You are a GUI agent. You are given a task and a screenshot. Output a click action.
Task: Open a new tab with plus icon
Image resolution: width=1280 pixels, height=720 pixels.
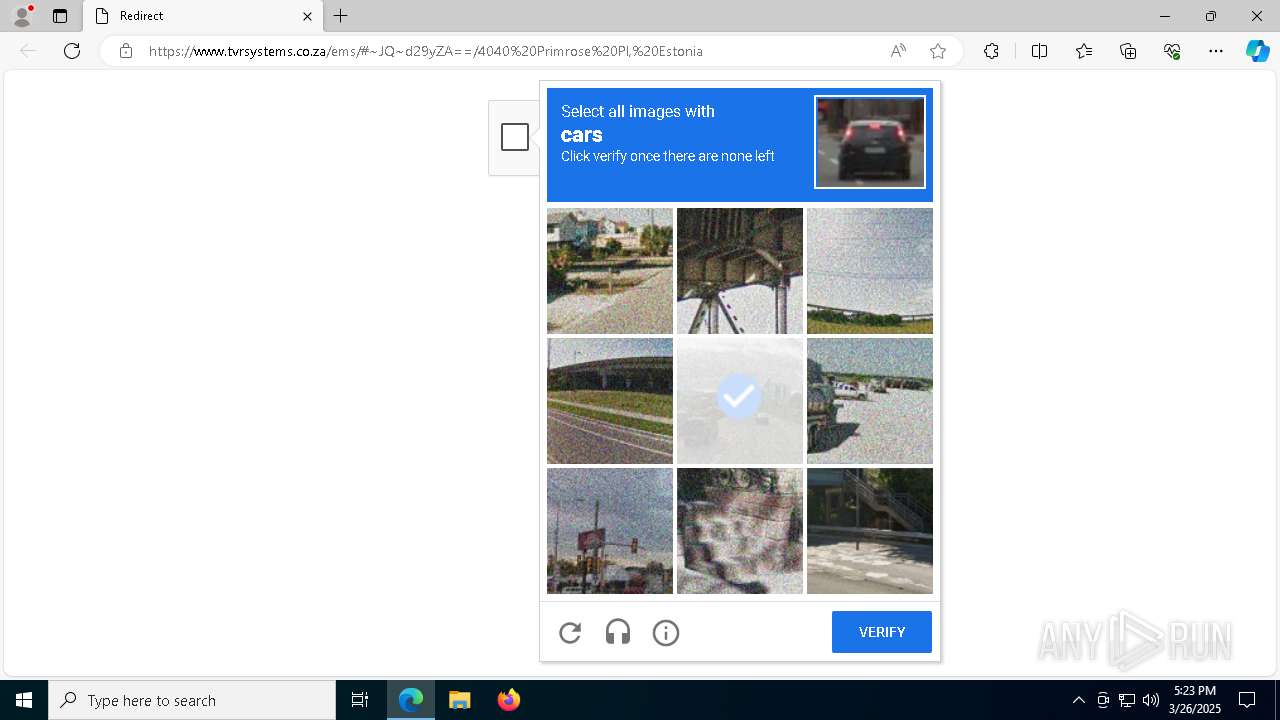pyautogui.click(x=341, y=16)
